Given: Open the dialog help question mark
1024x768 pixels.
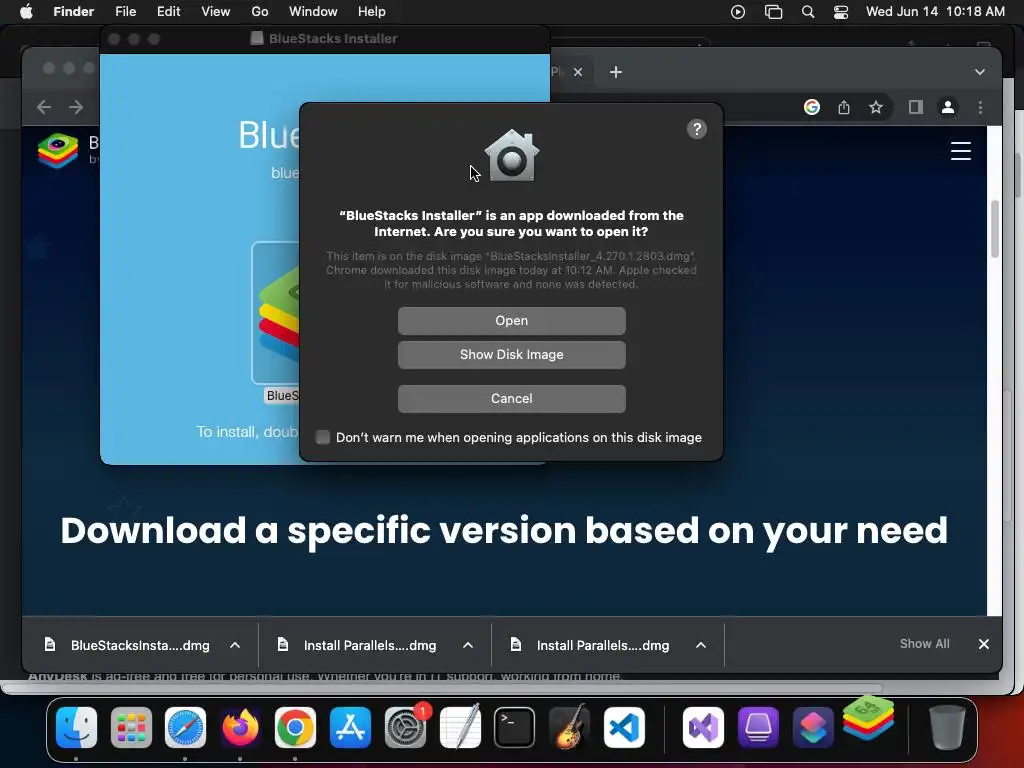Looking at the screenshot, I should point(697,129).
